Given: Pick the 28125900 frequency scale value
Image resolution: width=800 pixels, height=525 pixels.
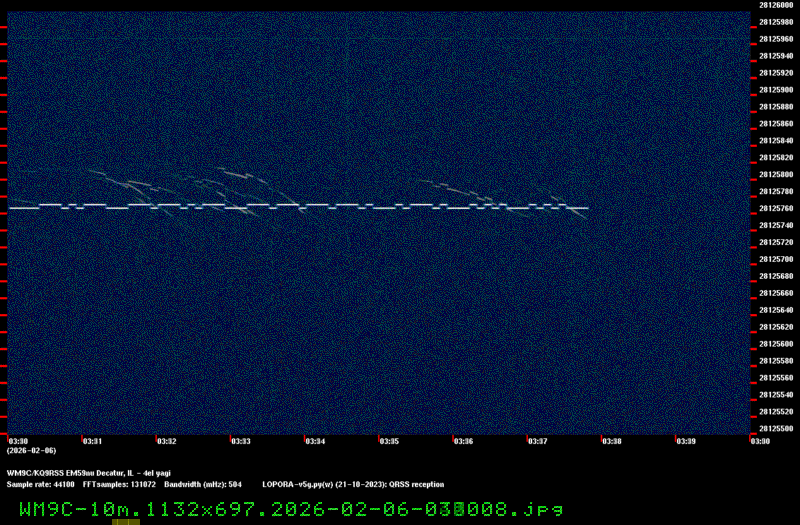Looking at the screenshot, I should point(776,90).
